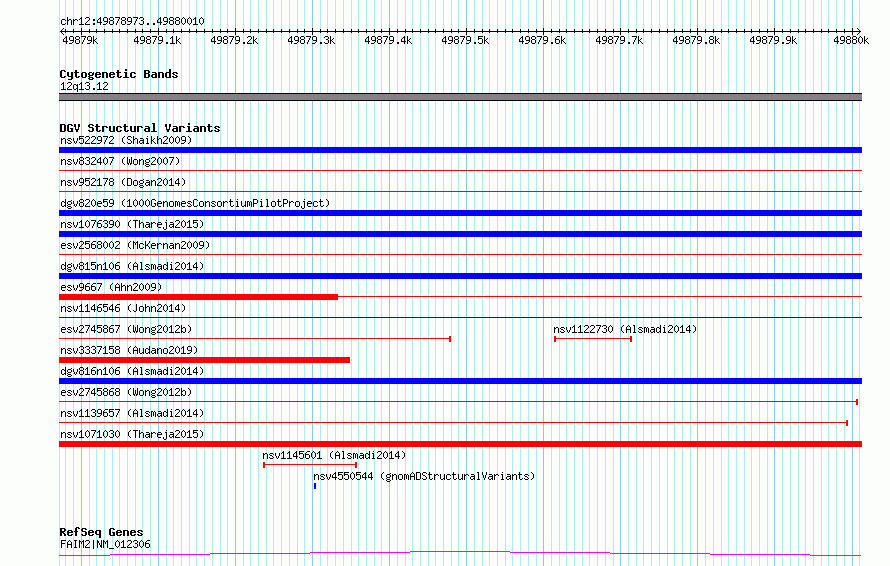
Task: Click the 49879.3k ruler label
Action: 311,40
